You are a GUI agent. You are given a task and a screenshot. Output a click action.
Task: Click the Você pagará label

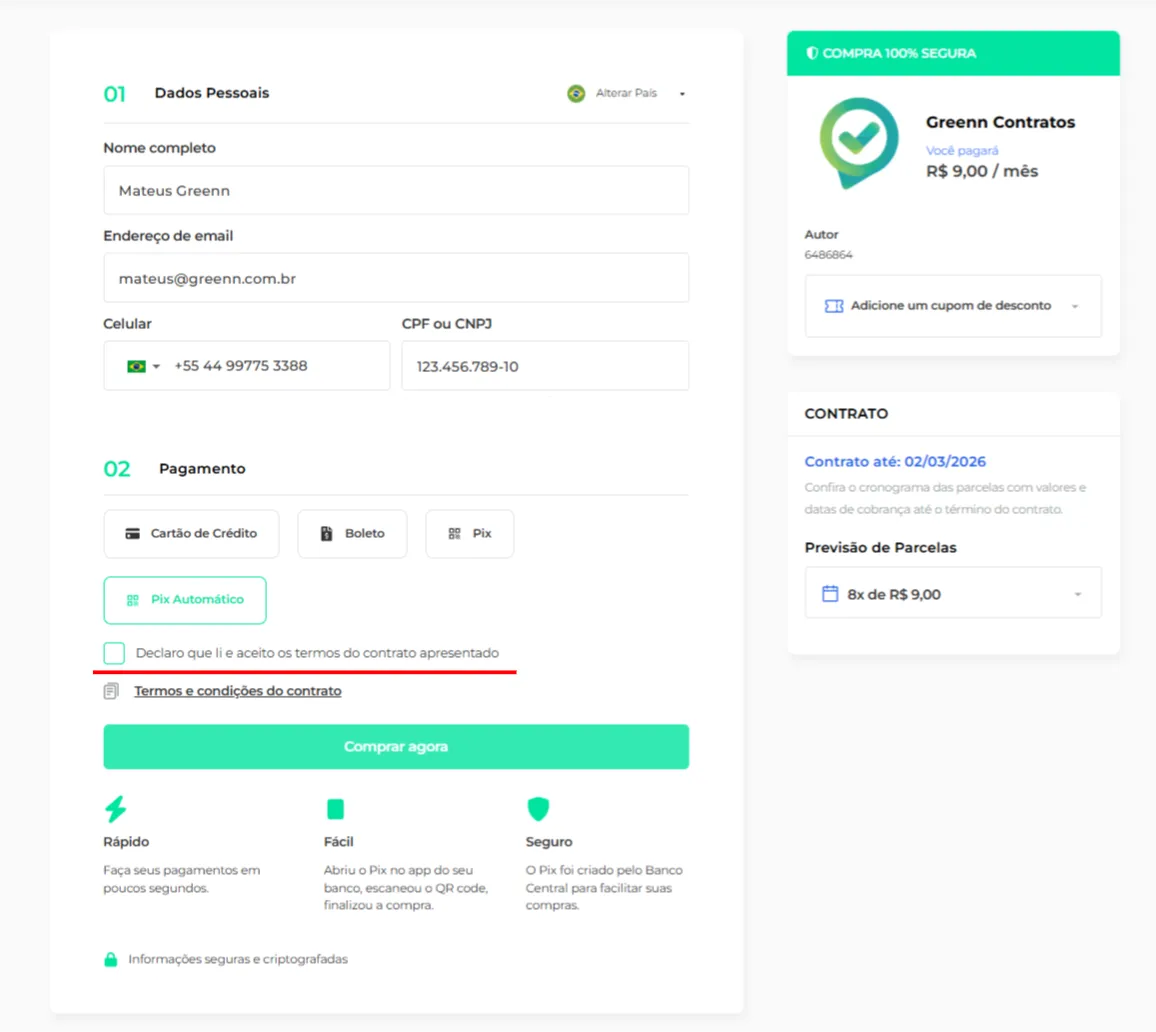962,150
